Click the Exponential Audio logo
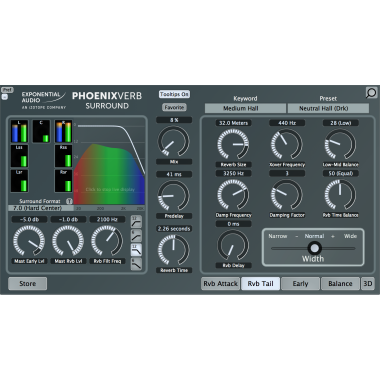 pos(43,100)
